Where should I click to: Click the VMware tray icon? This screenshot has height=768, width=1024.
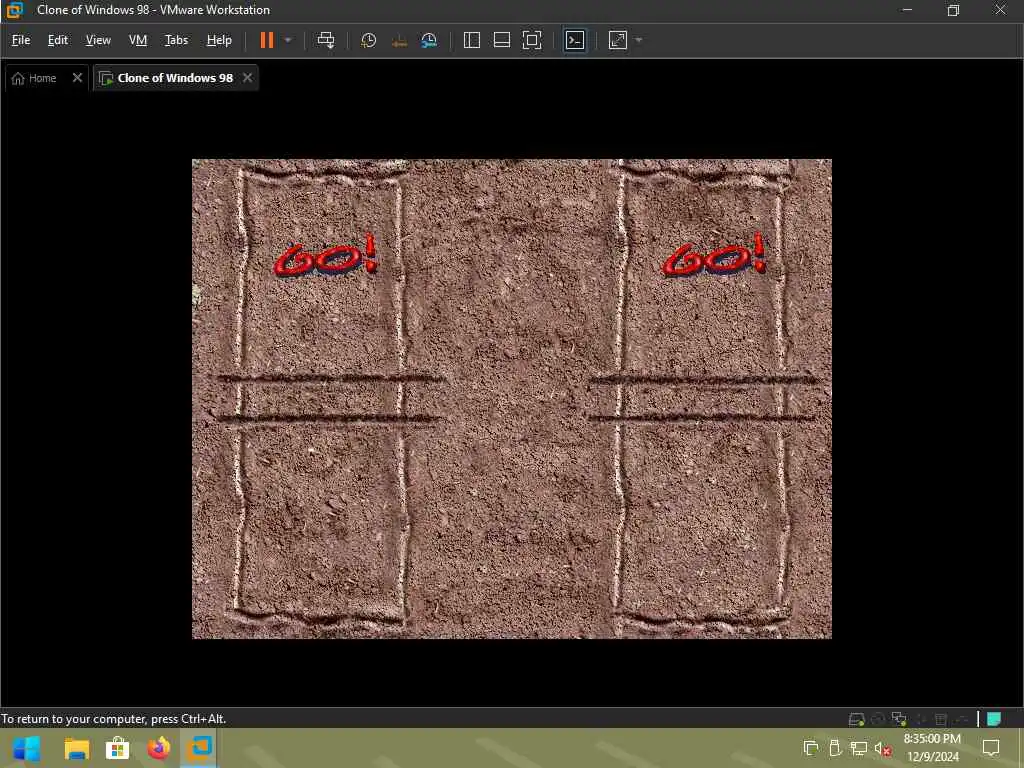pyautogui.click(x=811, y=748)
